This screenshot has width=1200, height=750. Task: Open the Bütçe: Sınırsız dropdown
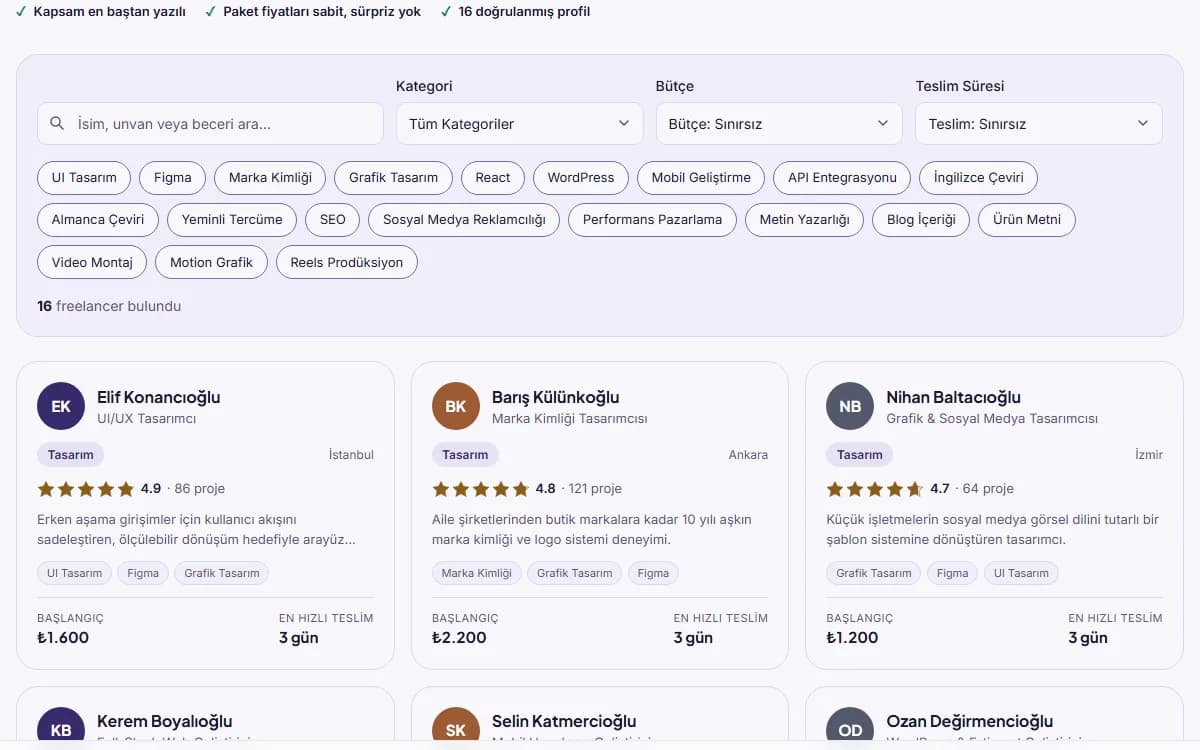tap(779, 124)
